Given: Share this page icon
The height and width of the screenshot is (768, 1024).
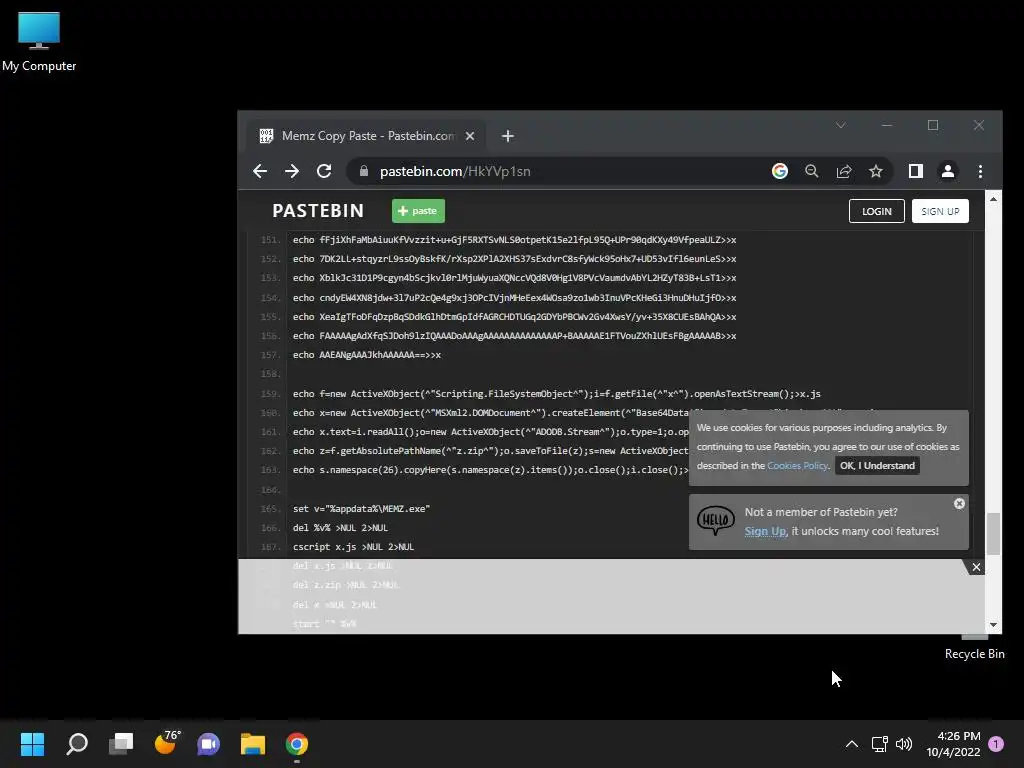Looking at the screenshot, I should click(x=844, y=171).
